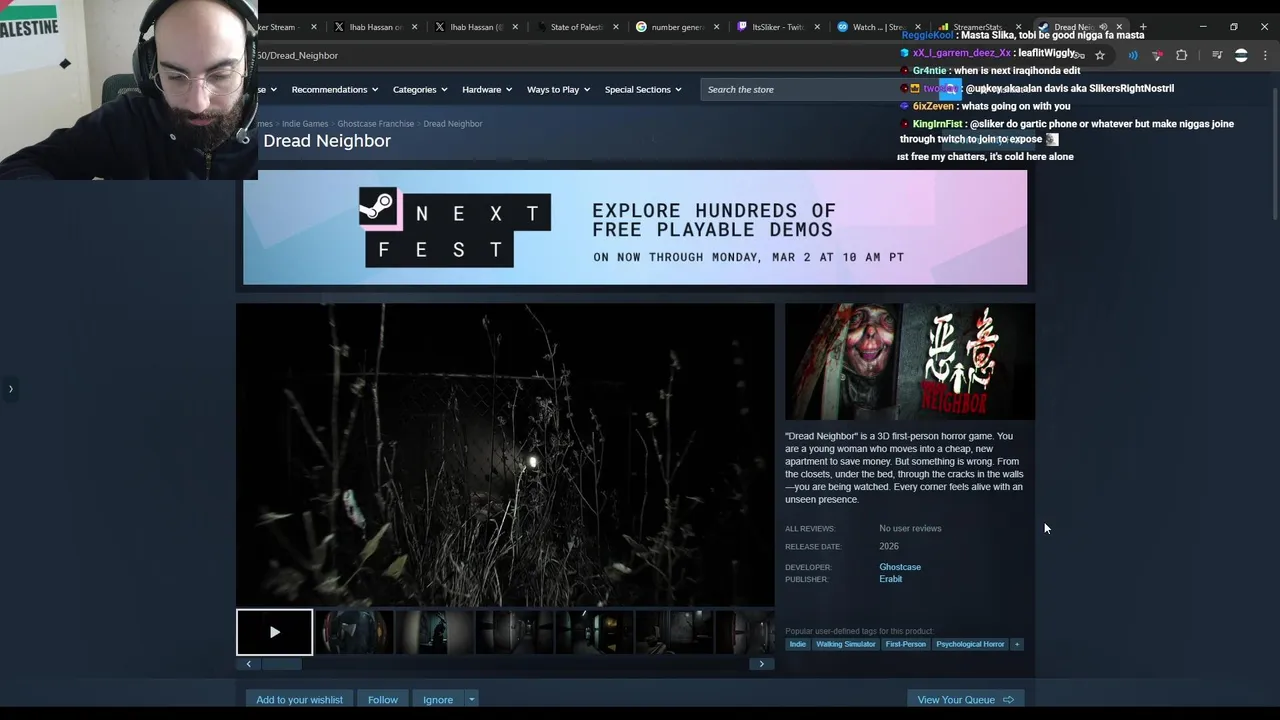This screenshot has height=720, width=1280.
Task: Switch to second Ihab Hassan X tab
Action: tap(476, 27)
